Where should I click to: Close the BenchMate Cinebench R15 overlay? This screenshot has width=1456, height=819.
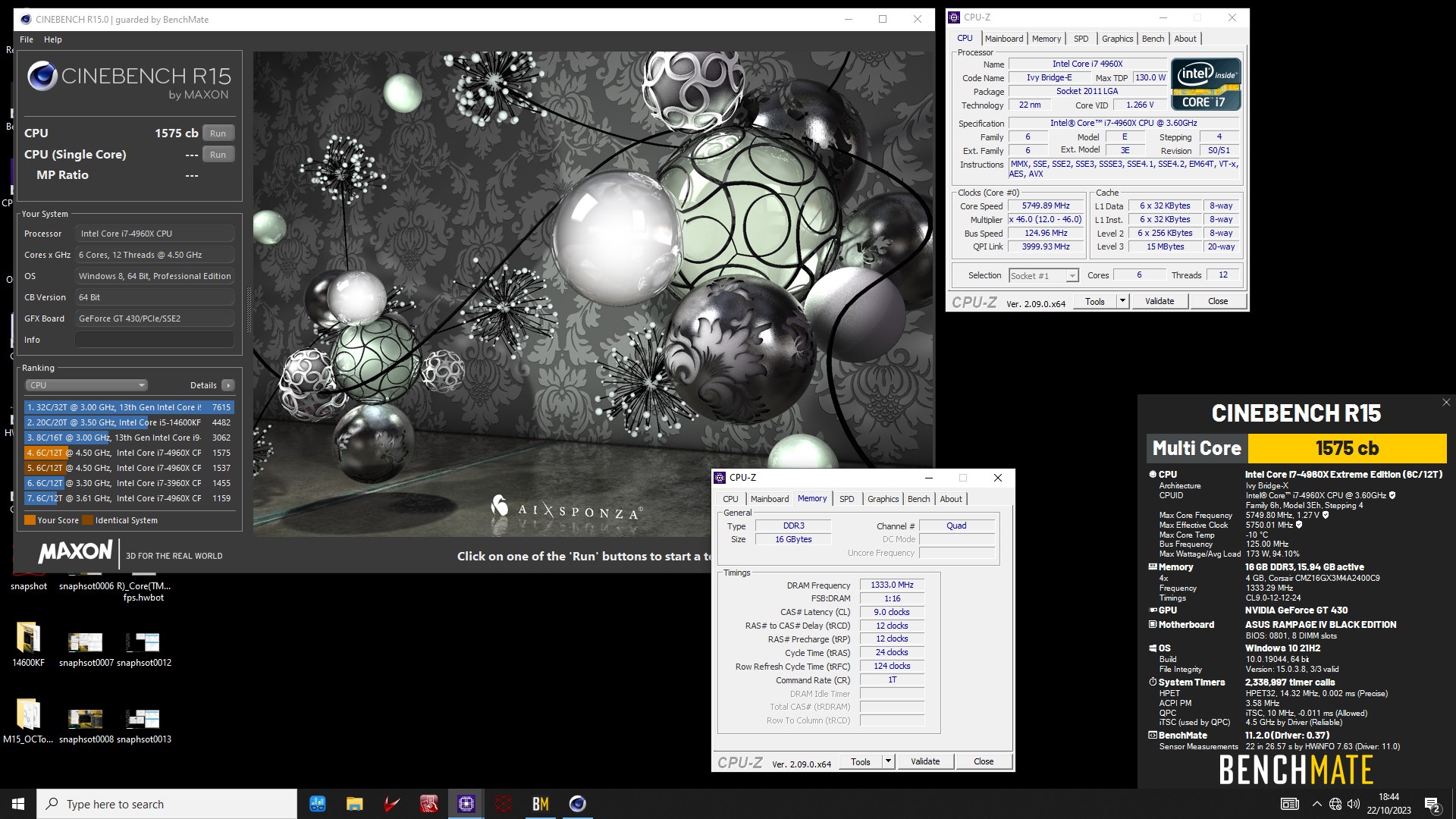(x=1446, y=403)
